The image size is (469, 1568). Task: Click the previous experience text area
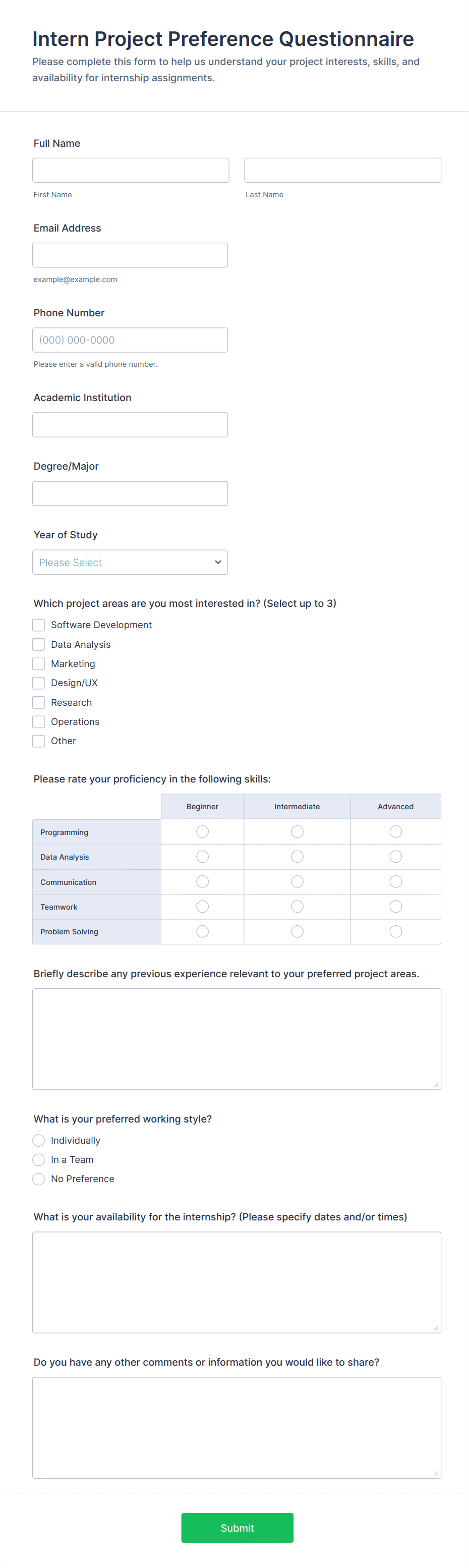(237, 1038)
